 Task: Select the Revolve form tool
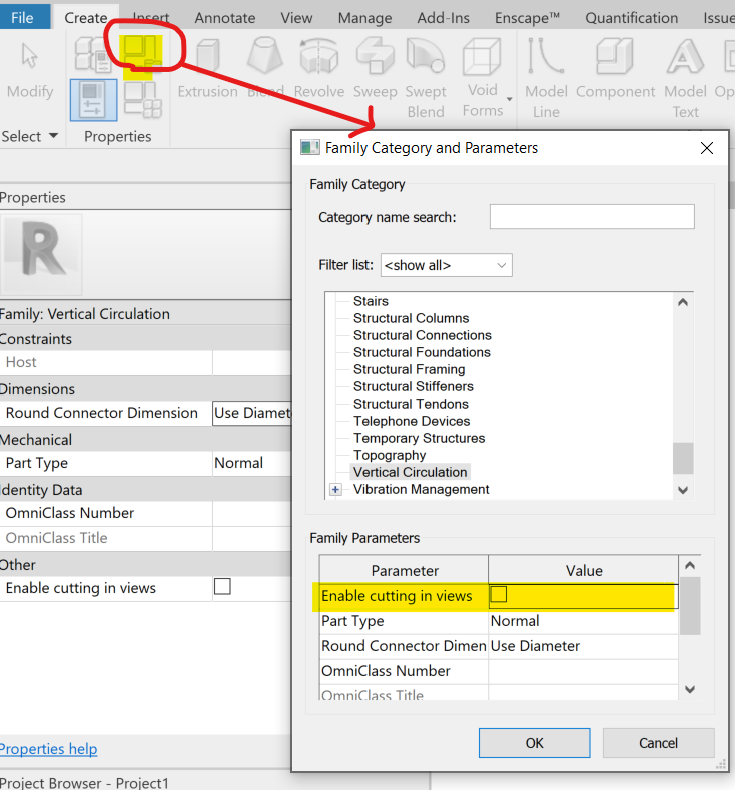coord(318,70)
